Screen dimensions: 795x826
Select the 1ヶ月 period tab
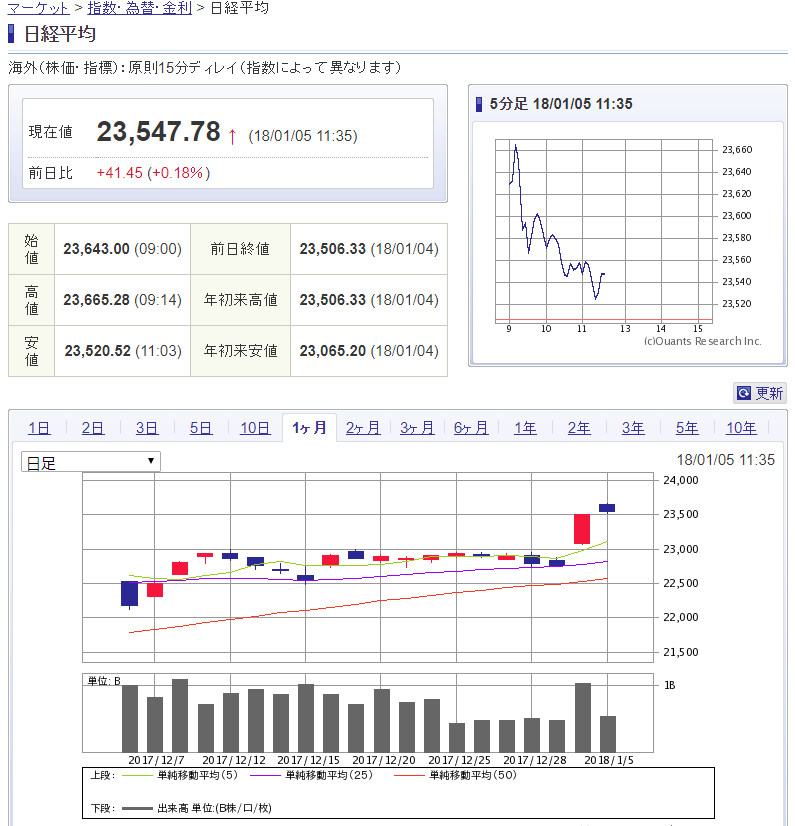coord(309,428)
